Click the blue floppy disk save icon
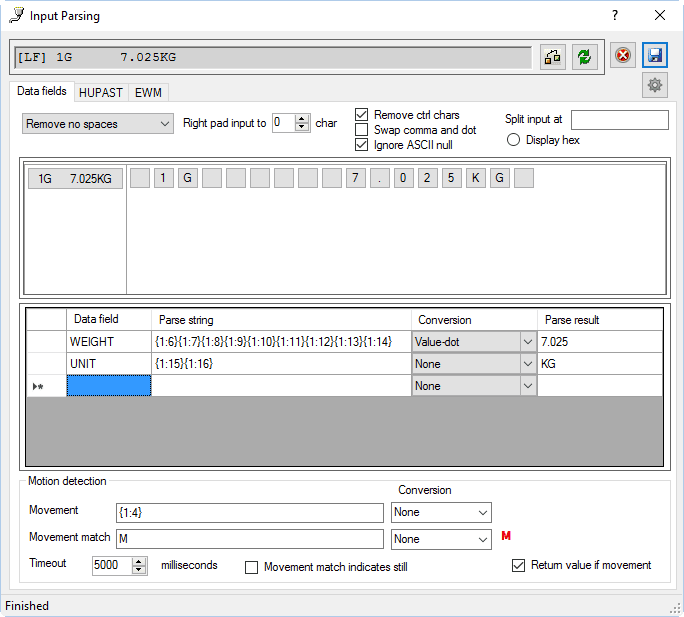 point(655,55)
